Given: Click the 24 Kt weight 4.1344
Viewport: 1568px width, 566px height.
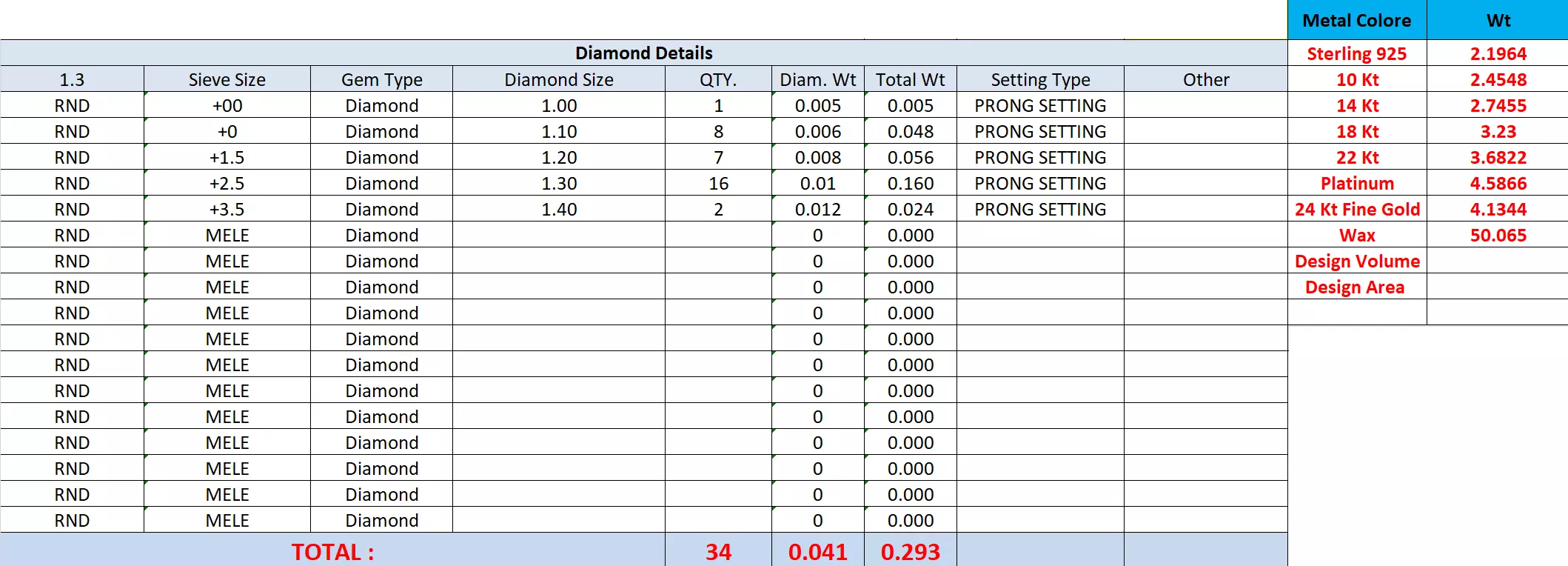Looking at the screenshot, I should [x=1498, y=209].
